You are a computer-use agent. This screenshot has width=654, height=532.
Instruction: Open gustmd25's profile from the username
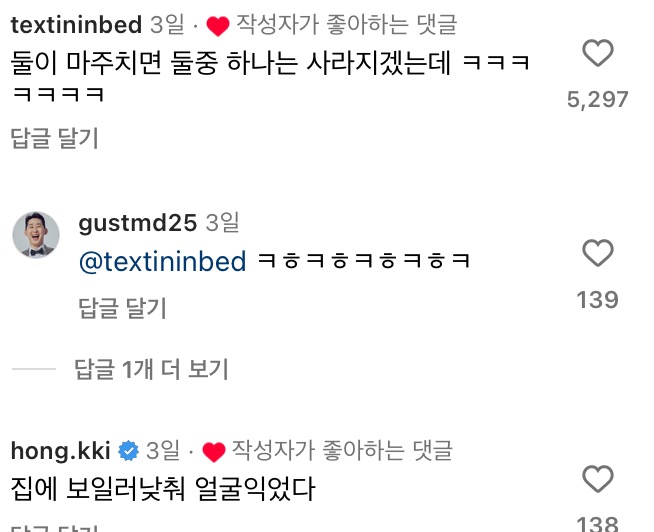click(137, 223)
